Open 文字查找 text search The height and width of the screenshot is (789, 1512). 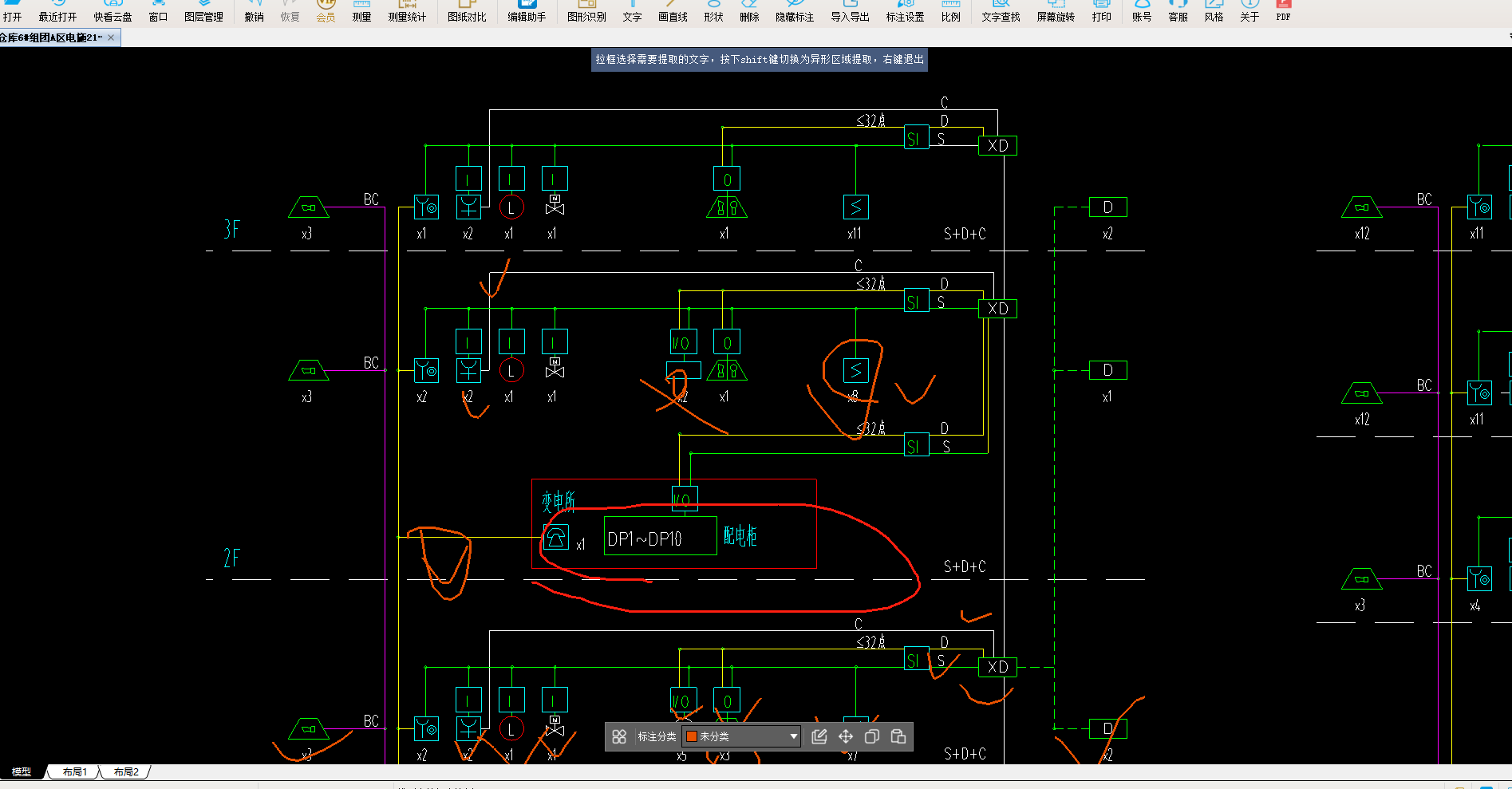[1001, 11]
